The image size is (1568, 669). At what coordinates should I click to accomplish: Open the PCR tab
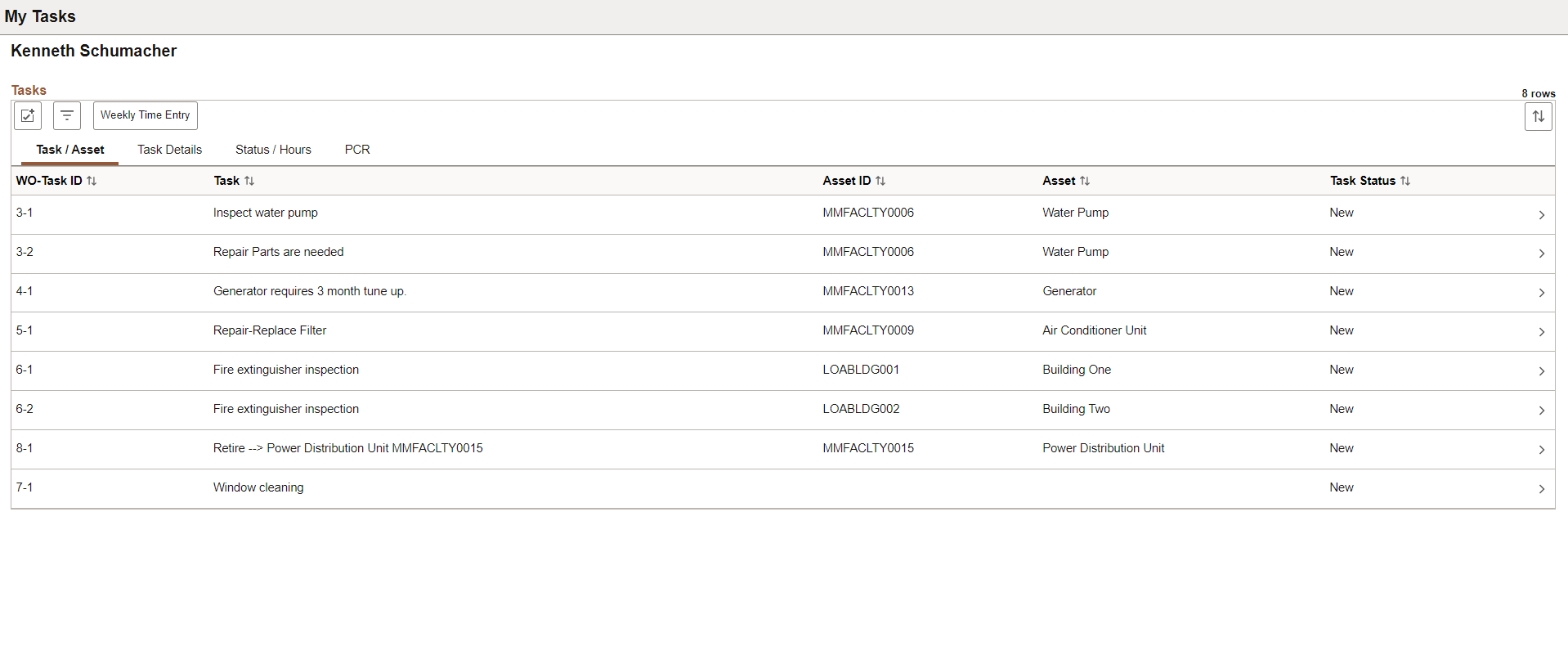point(357,150)
